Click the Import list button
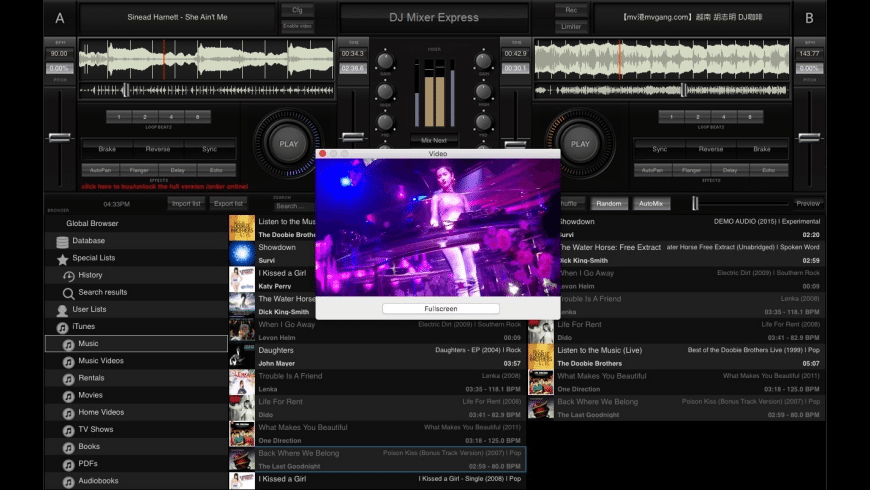This screenshot has height=490, width=870. [187, 204]
